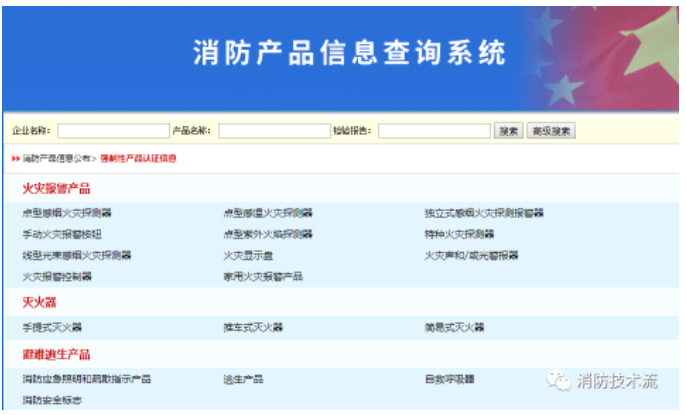
Task: Click 推车式灭火器 link
Action: click(253, 327)
